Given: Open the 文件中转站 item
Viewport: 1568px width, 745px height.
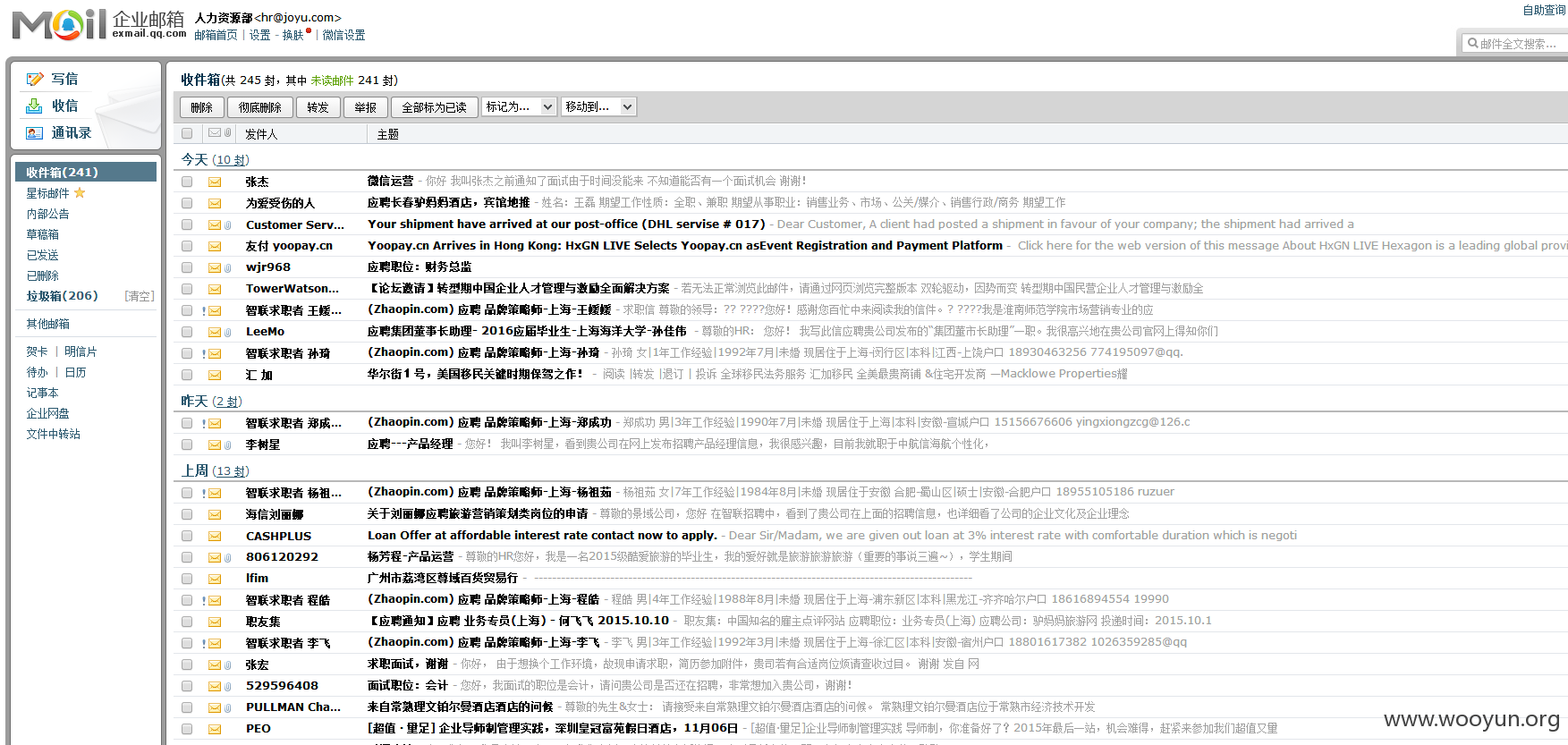Looking at the screenshot, I should [x=54, y=434].
